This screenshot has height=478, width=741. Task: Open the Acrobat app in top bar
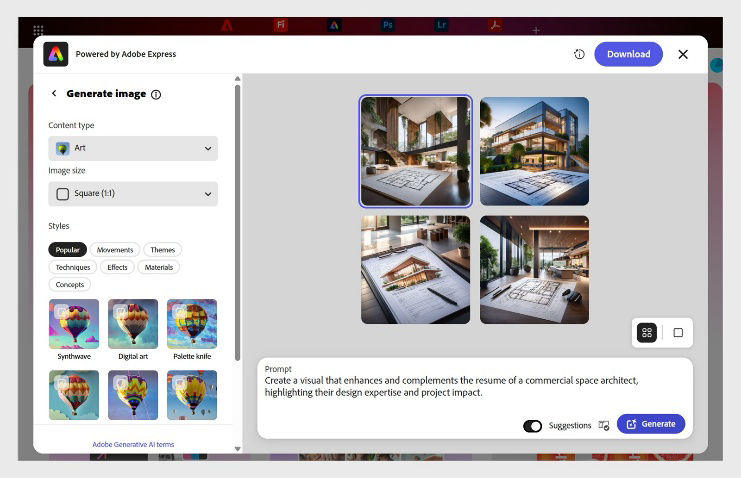click(x=495, y=25)
